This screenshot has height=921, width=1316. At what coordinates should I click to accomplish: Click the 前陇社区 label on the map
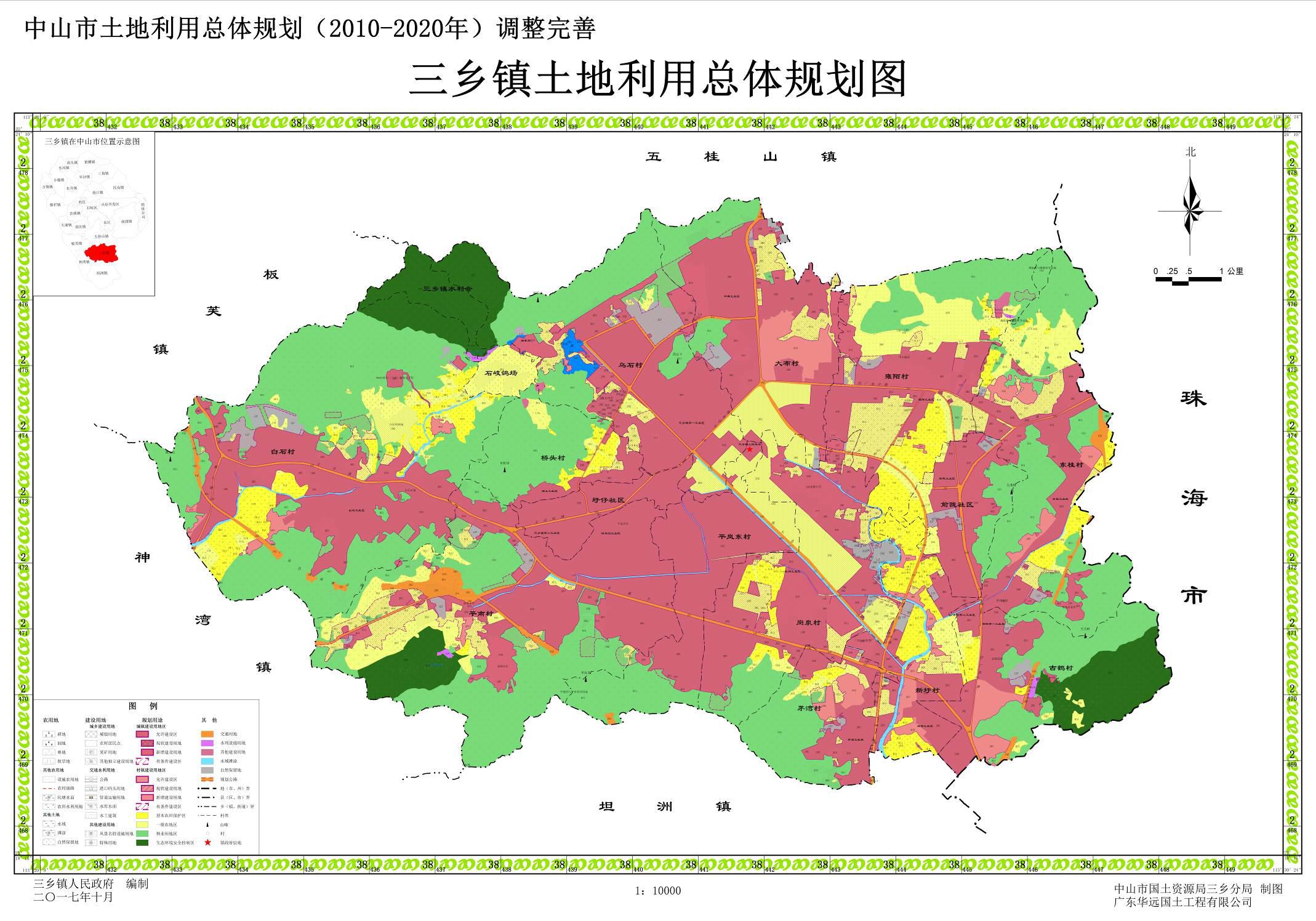point(957,504)
